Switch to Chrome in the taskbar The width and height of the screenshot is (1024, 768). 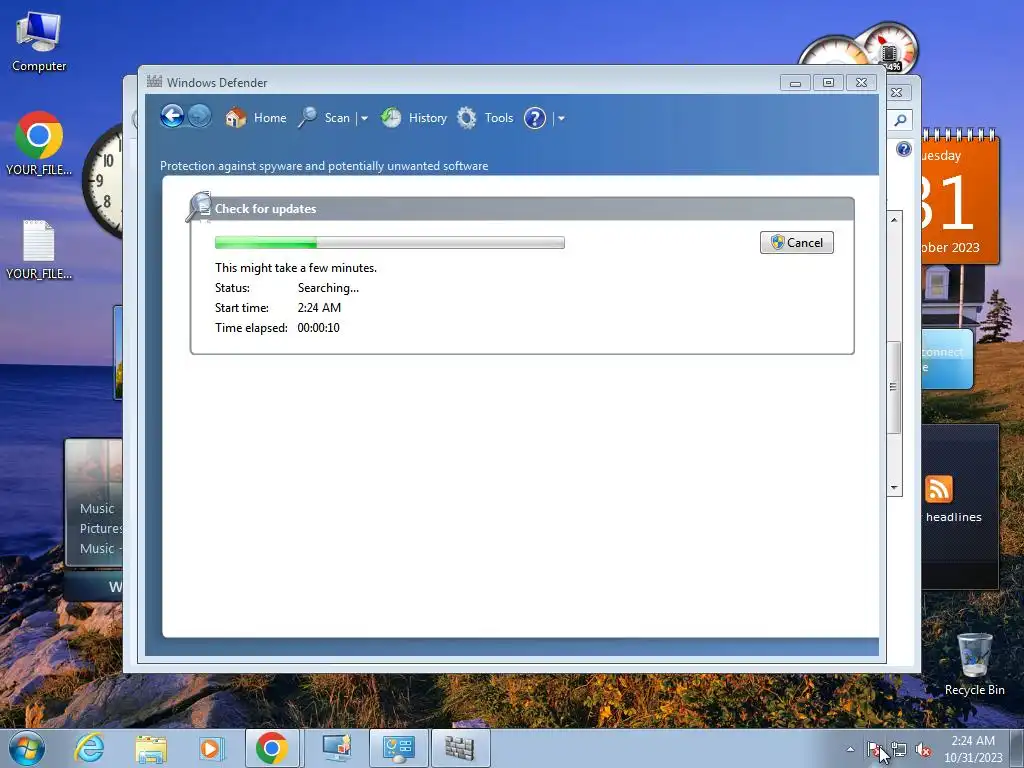[272, 748]
